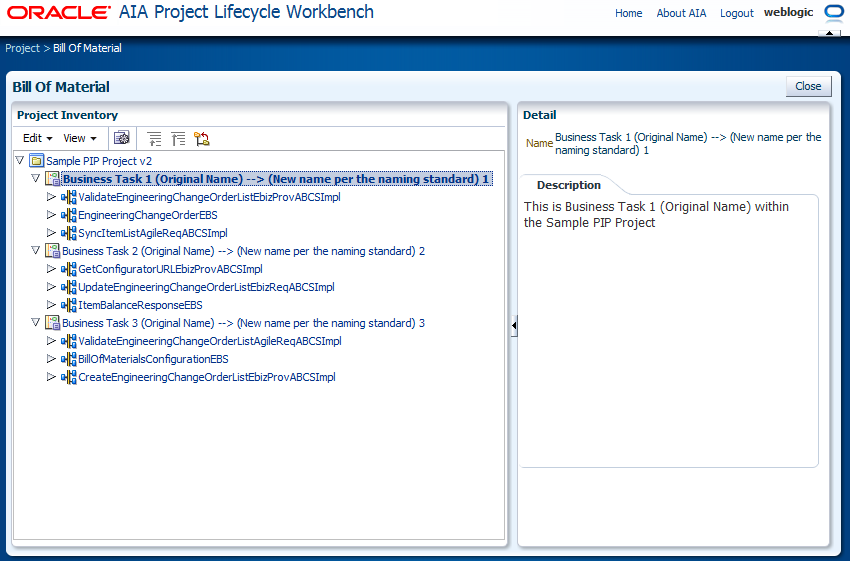Select the Business Task 2 tree row
Viewport: 850px width, 561px height.
tap(243, 251)
